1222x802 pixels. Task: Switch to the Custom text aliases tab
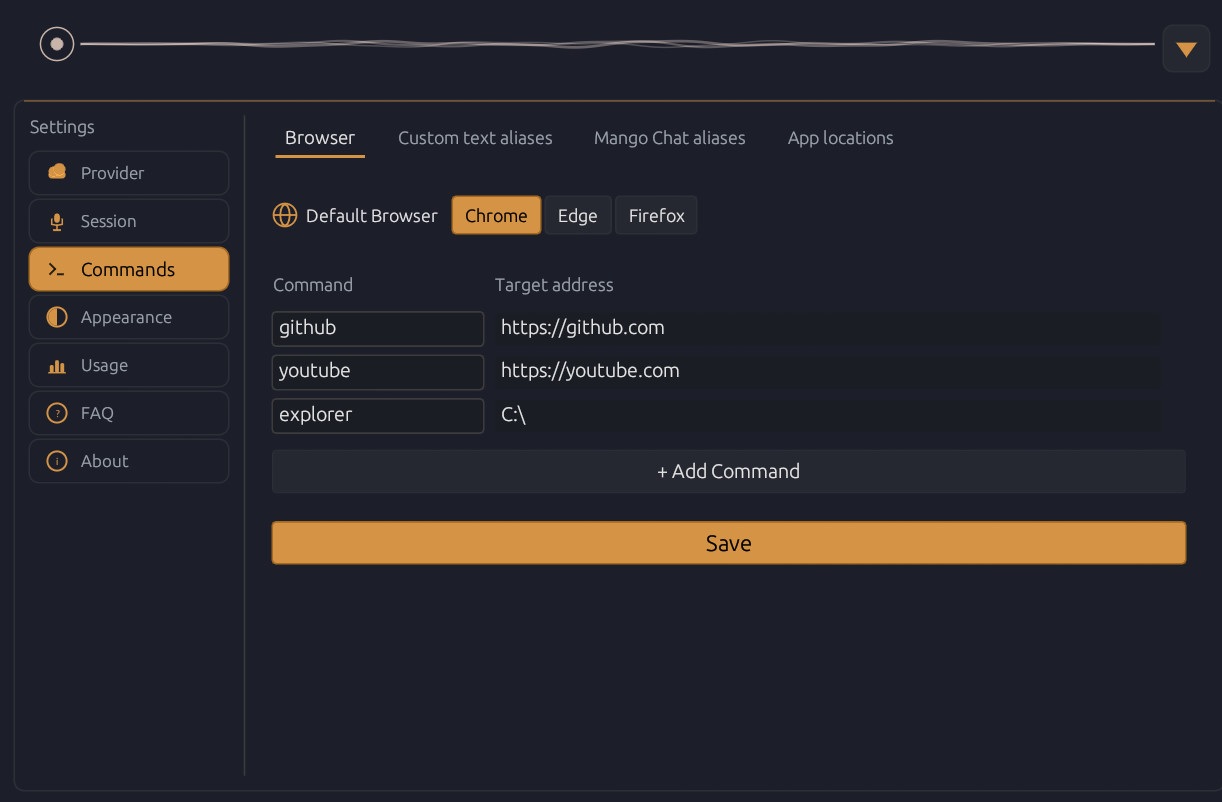(475, 138)
